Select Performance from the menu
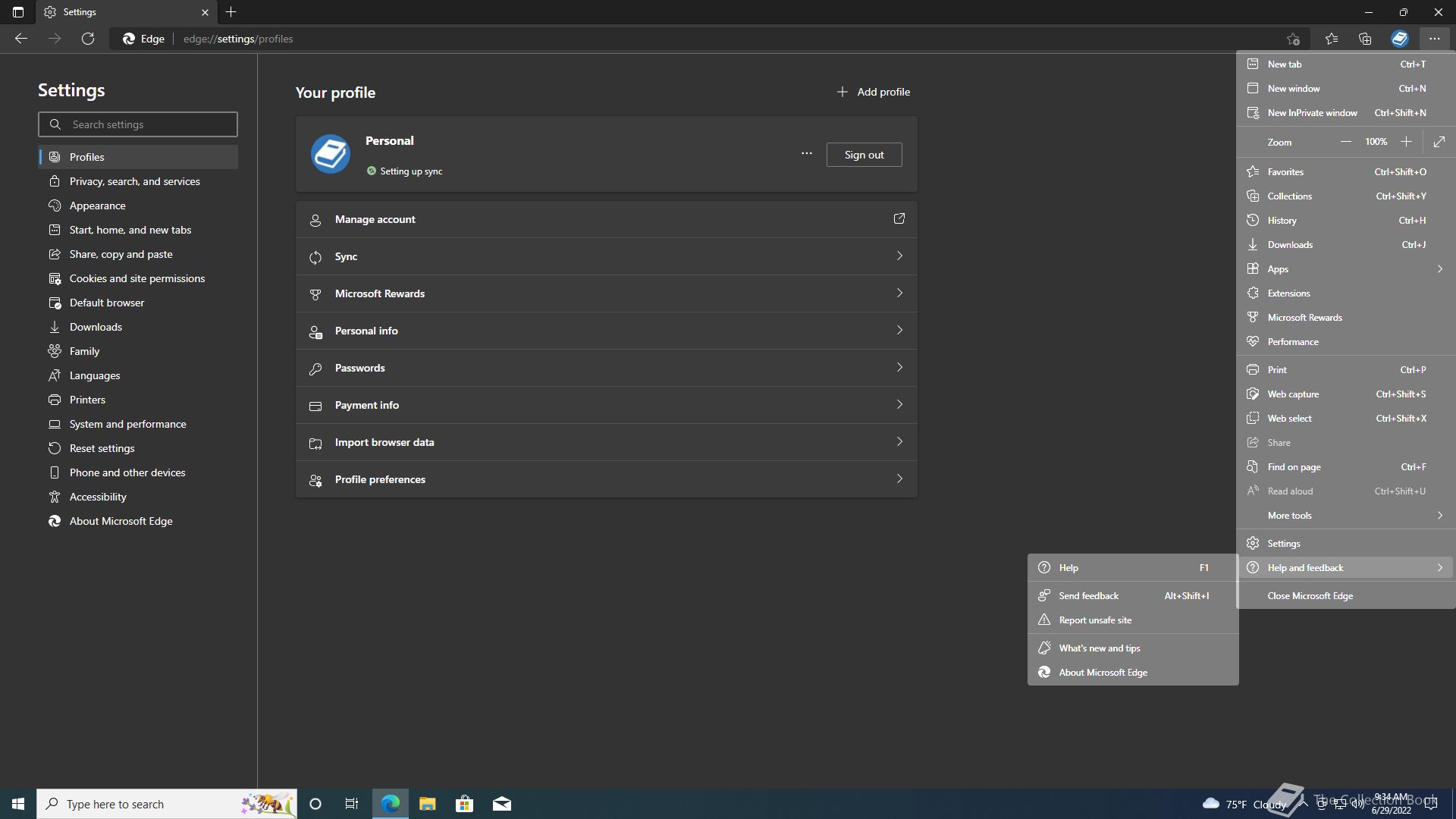 click(x=1346, y=342)
